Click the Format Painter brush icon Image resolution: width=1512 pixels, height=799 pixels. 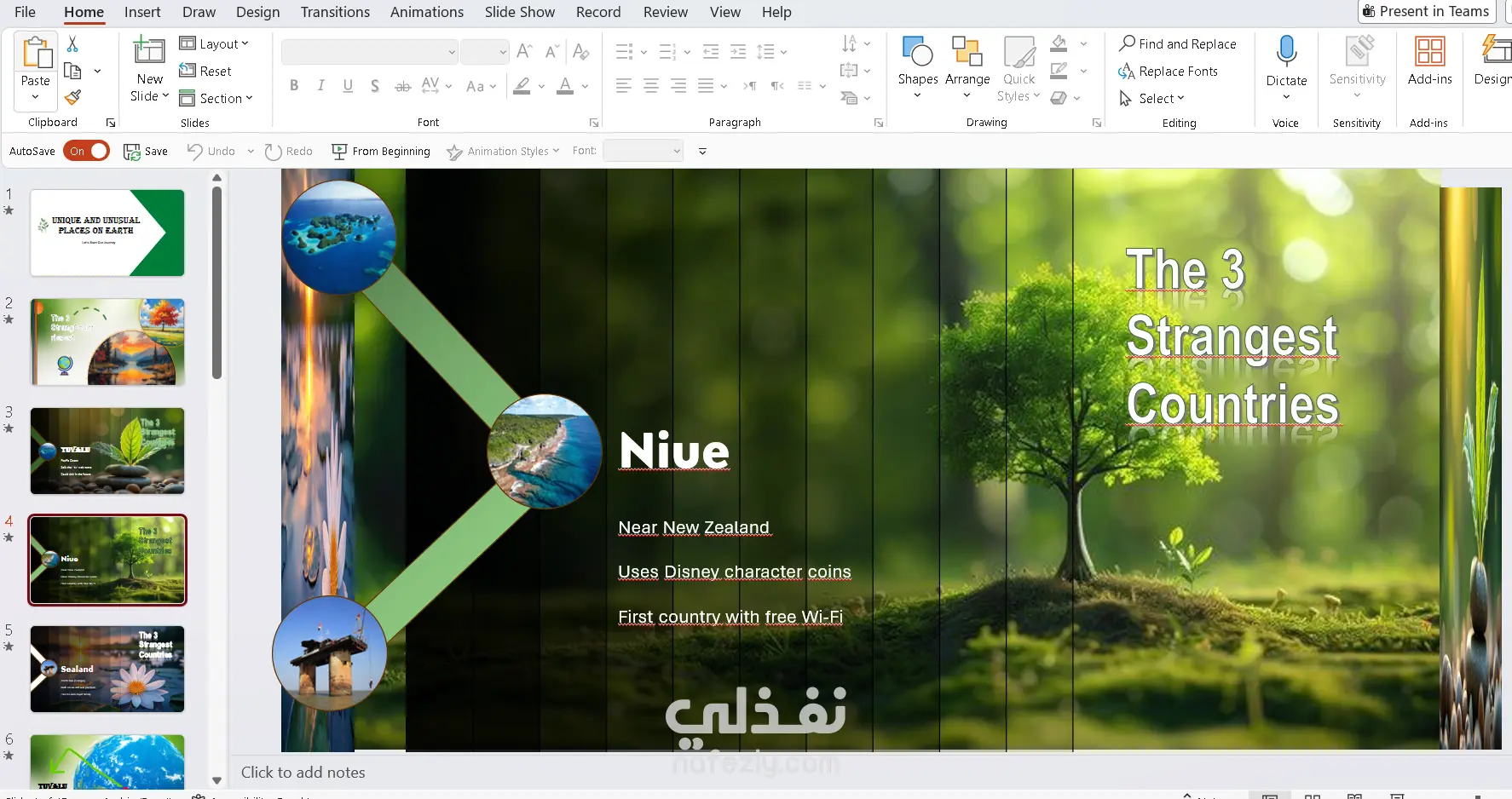tap(73, 97)
